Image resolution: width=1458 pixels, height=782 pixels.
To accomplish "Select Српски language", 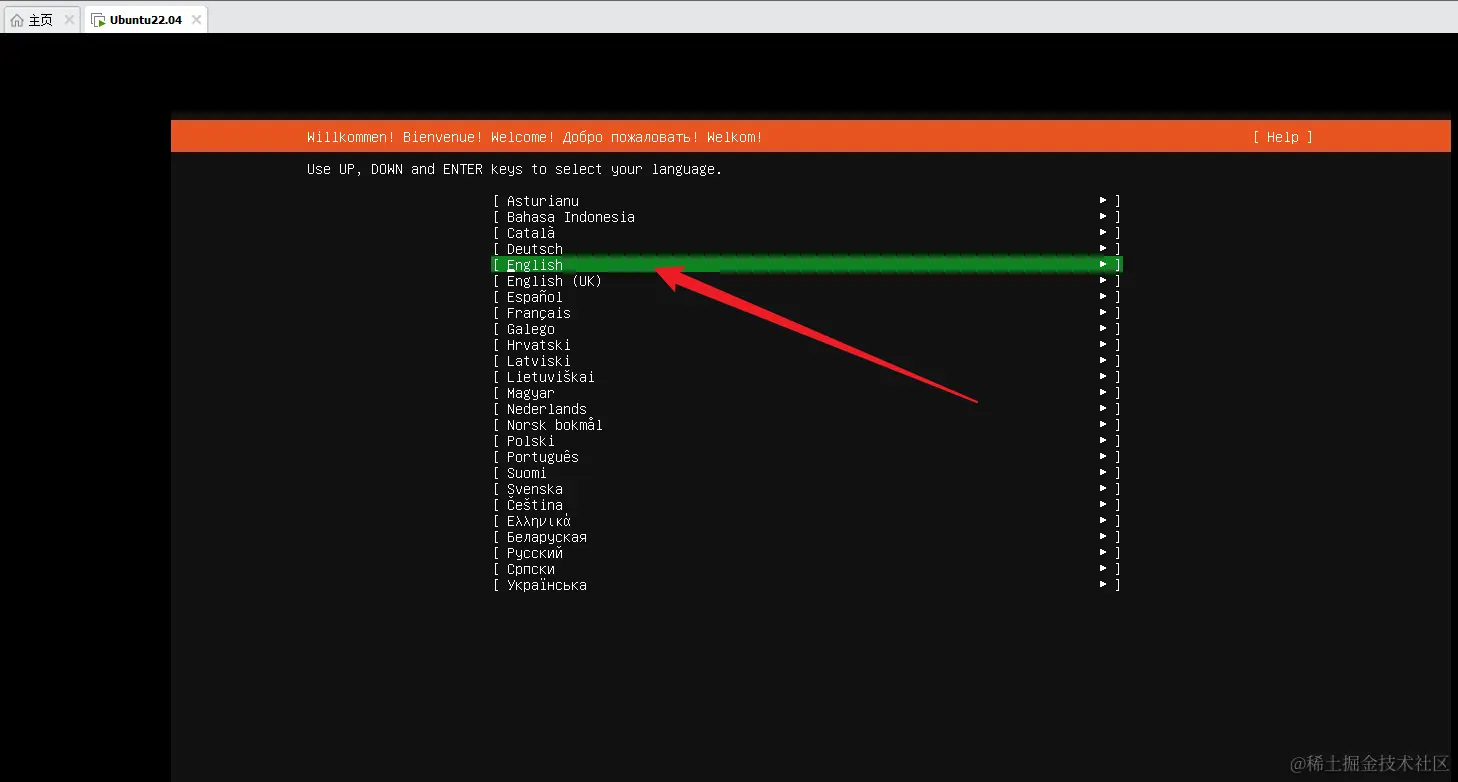I will click(807, 569).
